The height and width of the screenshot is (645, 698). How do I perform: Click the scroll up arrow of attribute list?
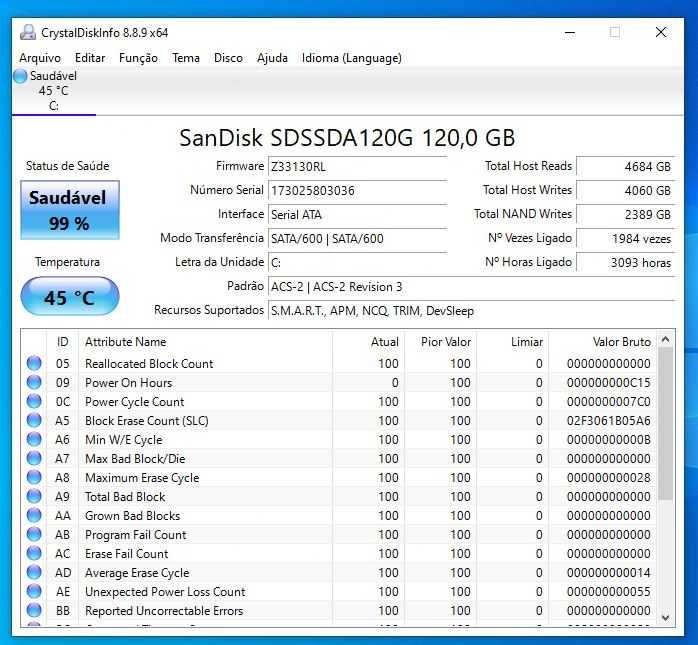666,341
